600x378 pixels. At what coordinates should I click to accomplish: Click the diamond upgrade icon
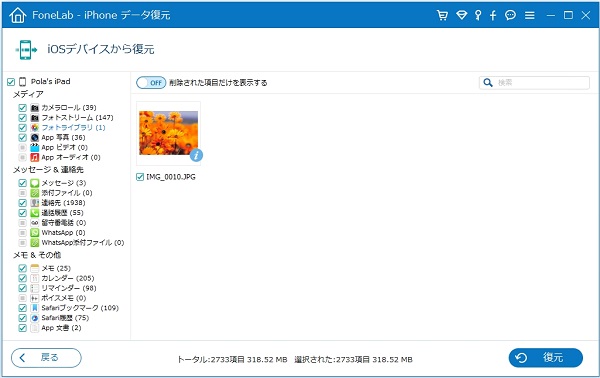pyautogui.click(x=461, y=15)
